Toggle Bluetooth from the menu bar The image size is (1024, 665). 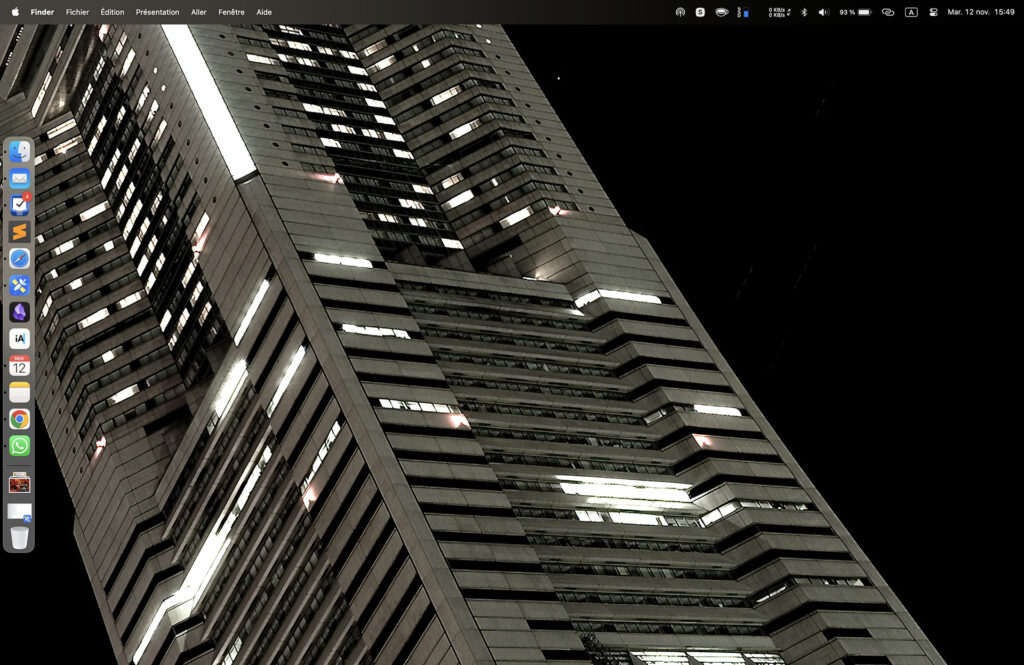point(804,12)
